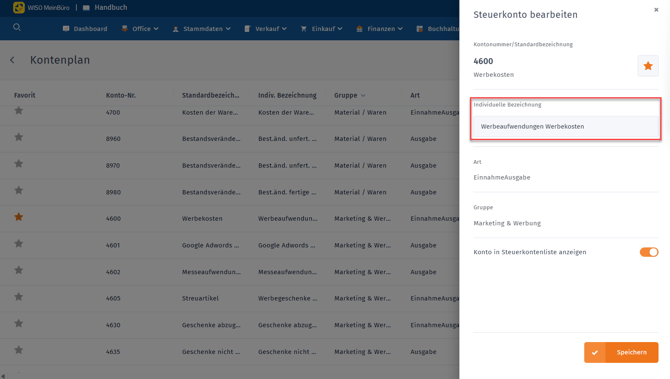Click the Standardbezeich... column header
This screenshot has height=379, width=670.
click(x=210, y=95)
